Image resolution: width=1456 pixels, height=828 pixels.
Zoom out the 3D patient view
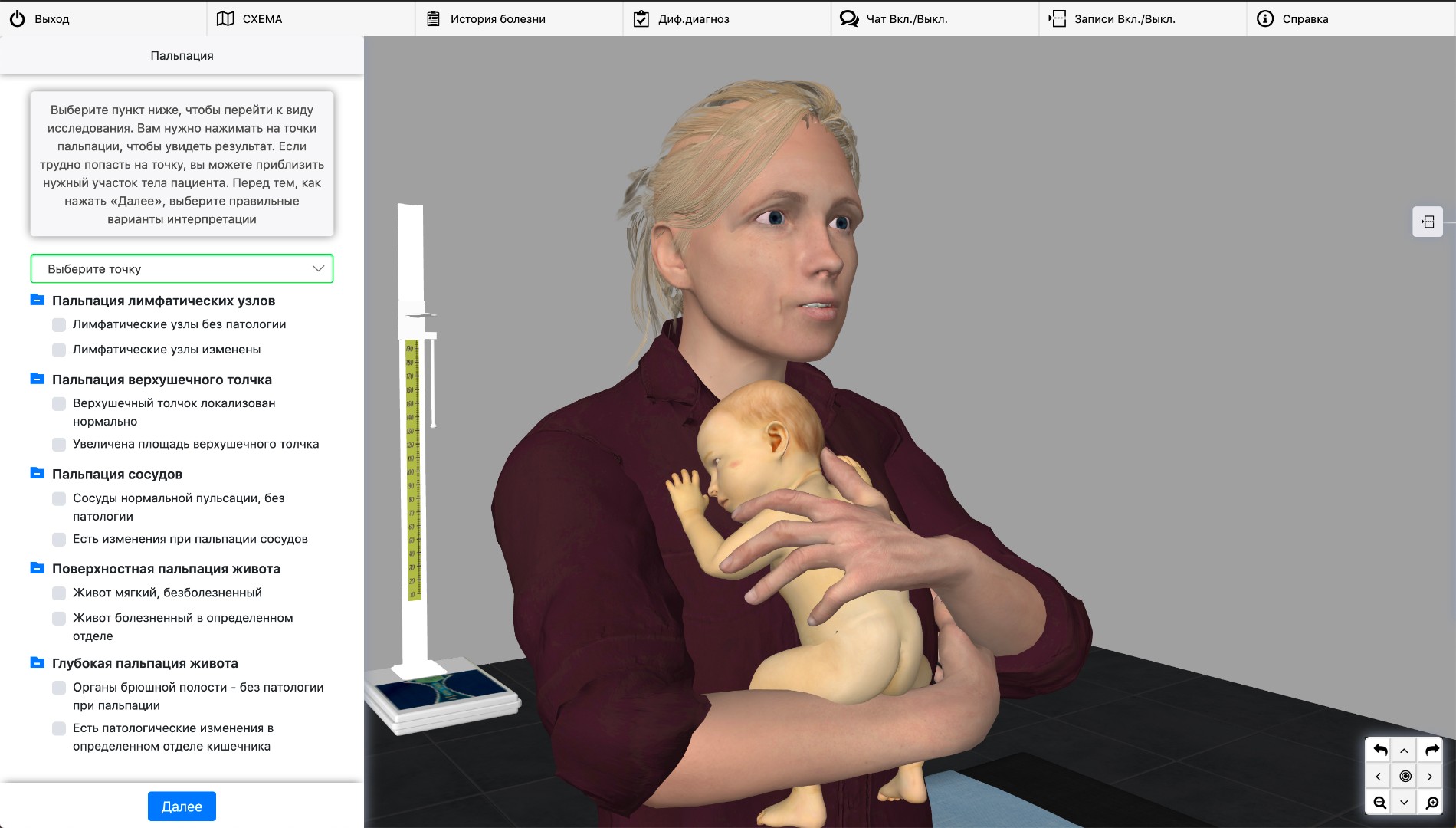(1379, 803)
